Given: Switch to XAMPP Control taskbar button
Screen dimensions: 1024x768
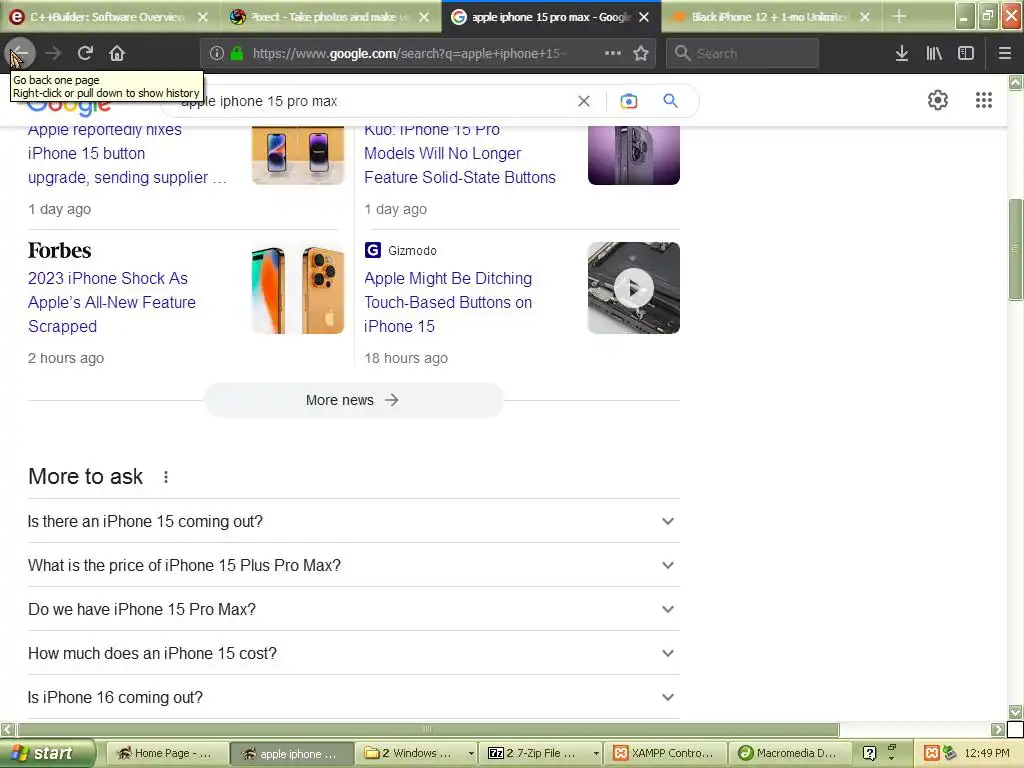Looking at the screenshot, I should pyautogui.click(x=665, y=753).
